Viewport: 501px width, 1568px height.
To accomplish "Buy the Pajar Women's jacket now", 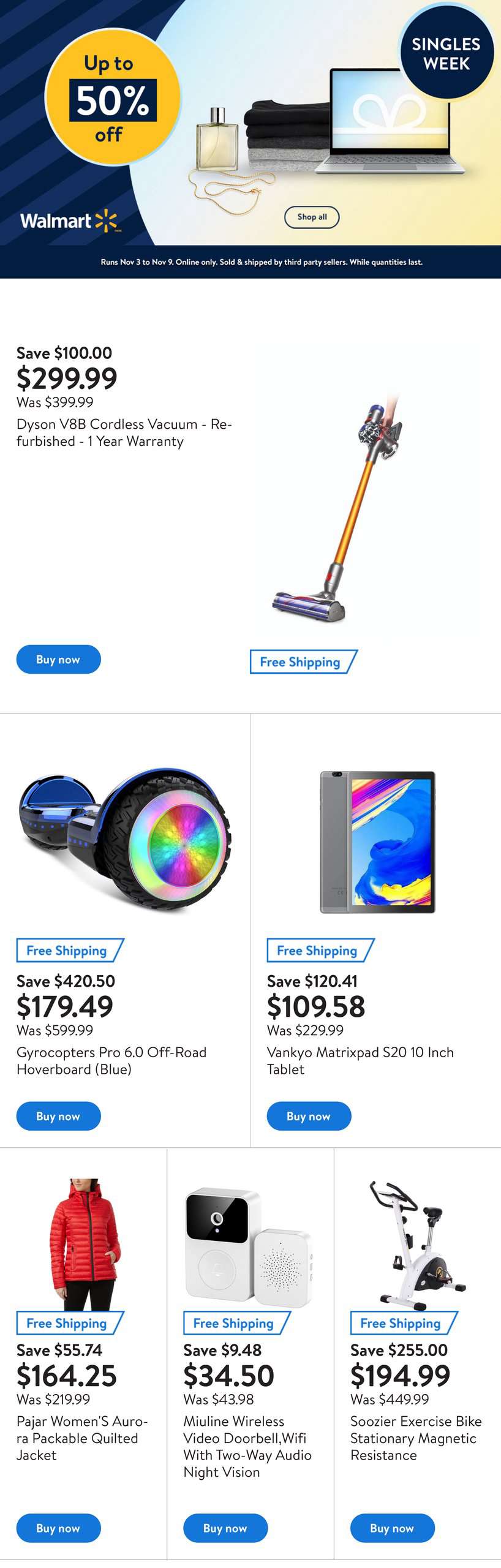I will point(59,1528).
